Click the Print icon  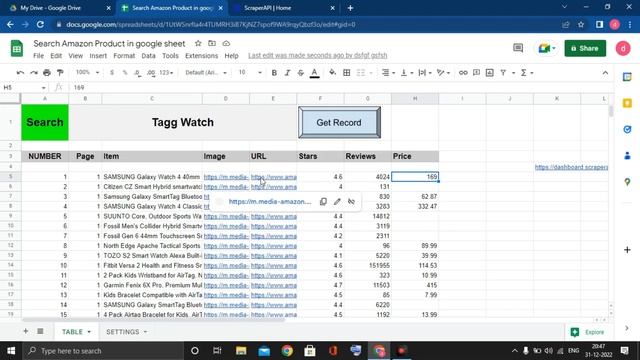click(x=47, y=73)
